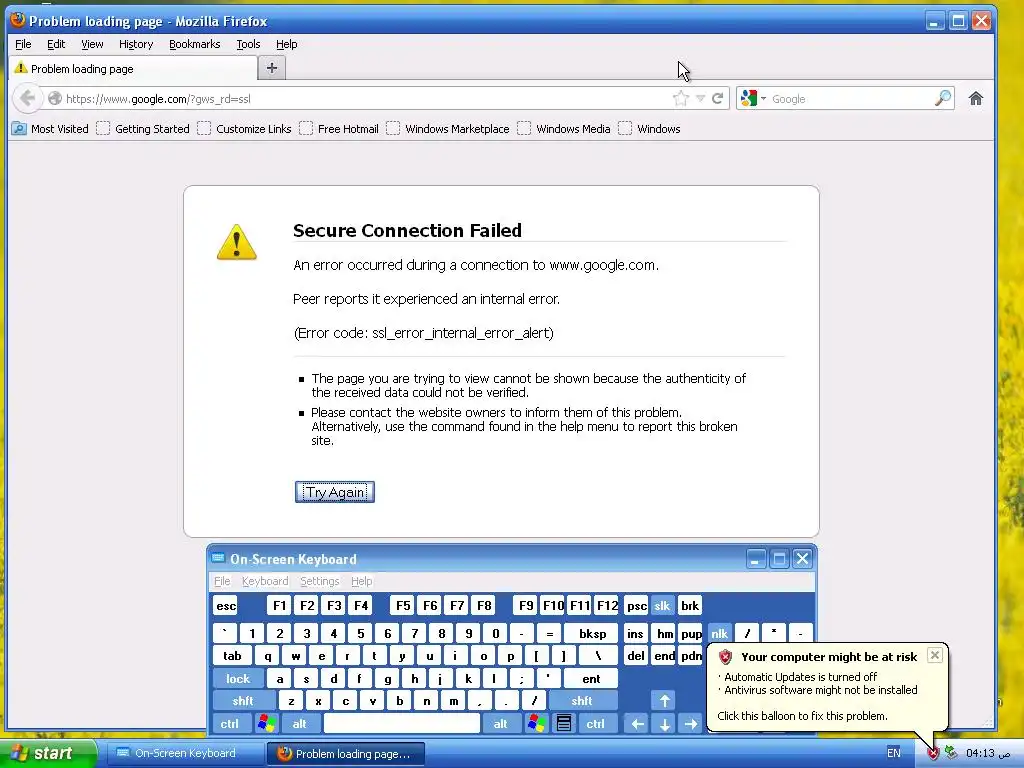Click the Problem loading page tab
Image resolution: width=1024 pixels, height=768 pixels.
point(133,68)
